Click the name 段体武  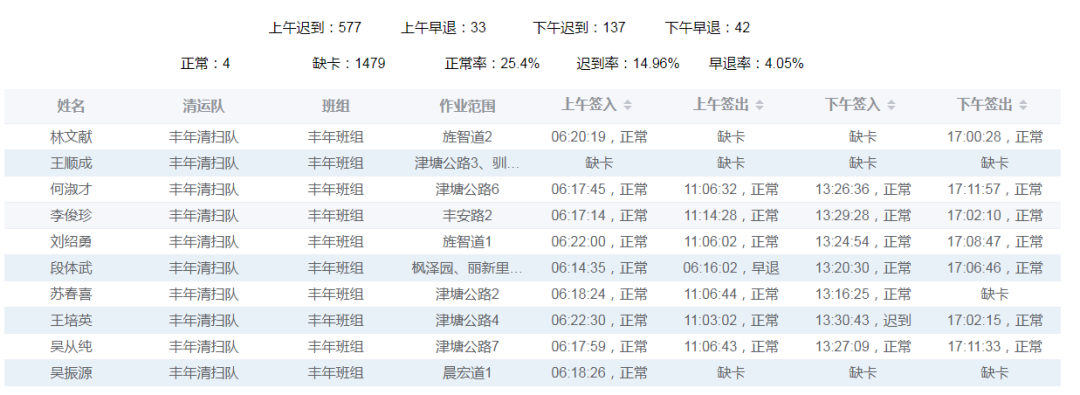tap(71, 267)
